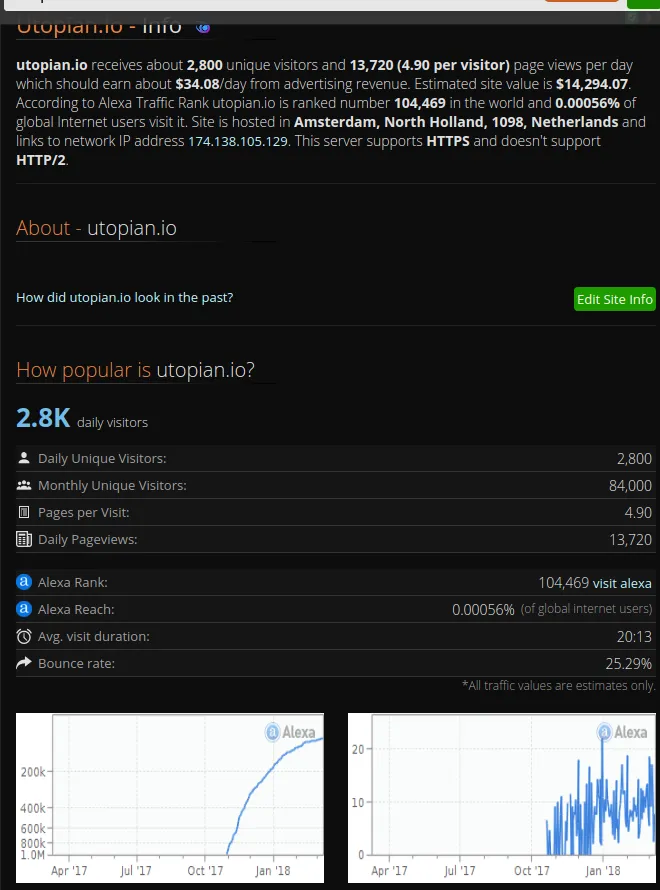660x890 pixels.
Task: Click the 'Avg. visit duration:' label
Action: (x=94, y=637)
